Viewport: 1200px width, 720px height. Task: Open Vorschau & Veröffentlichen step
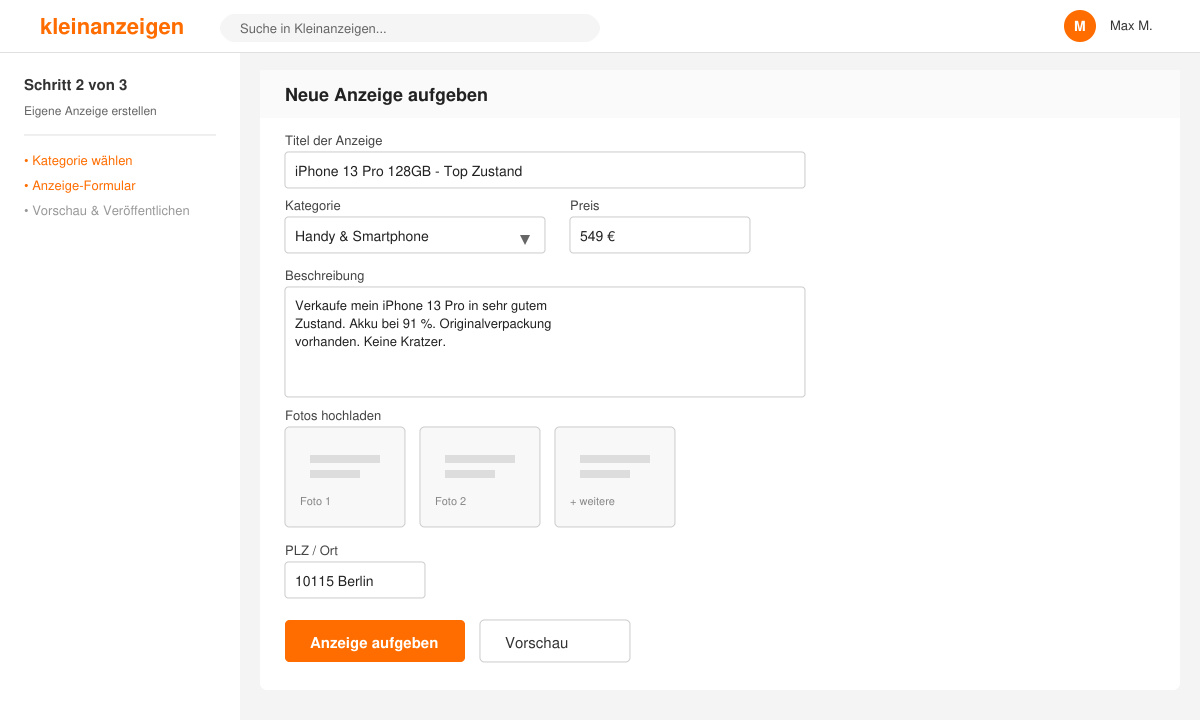(x=107, y=210)
